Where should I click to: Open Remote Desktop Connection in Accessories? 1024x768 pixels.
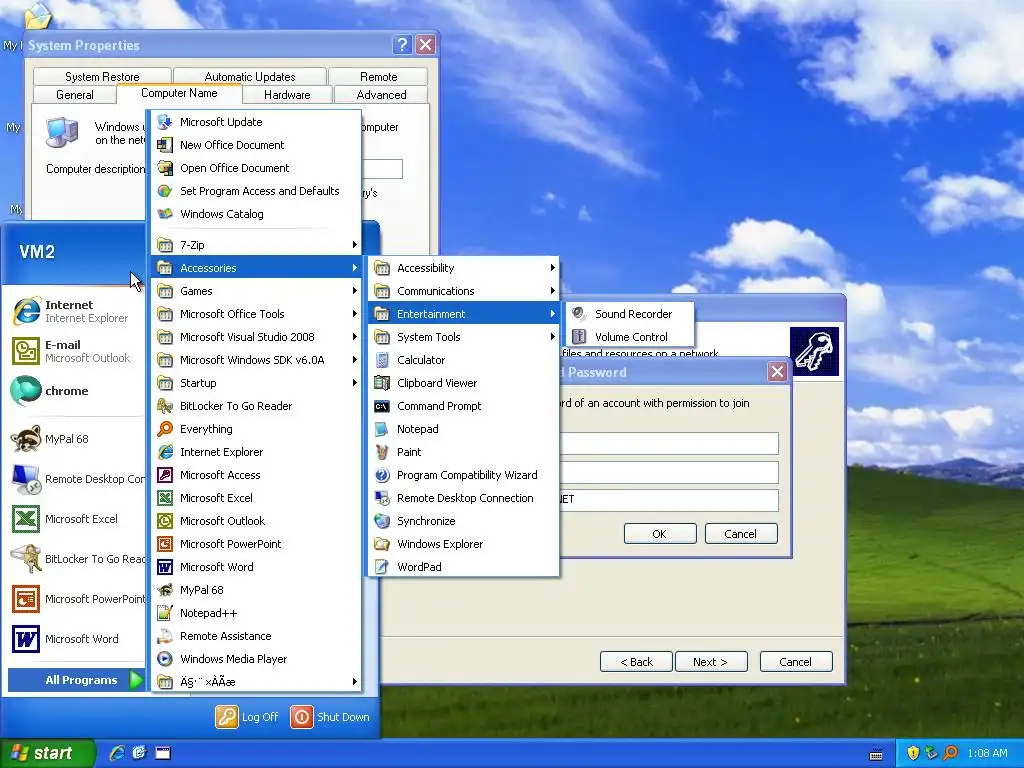(464, 498)
